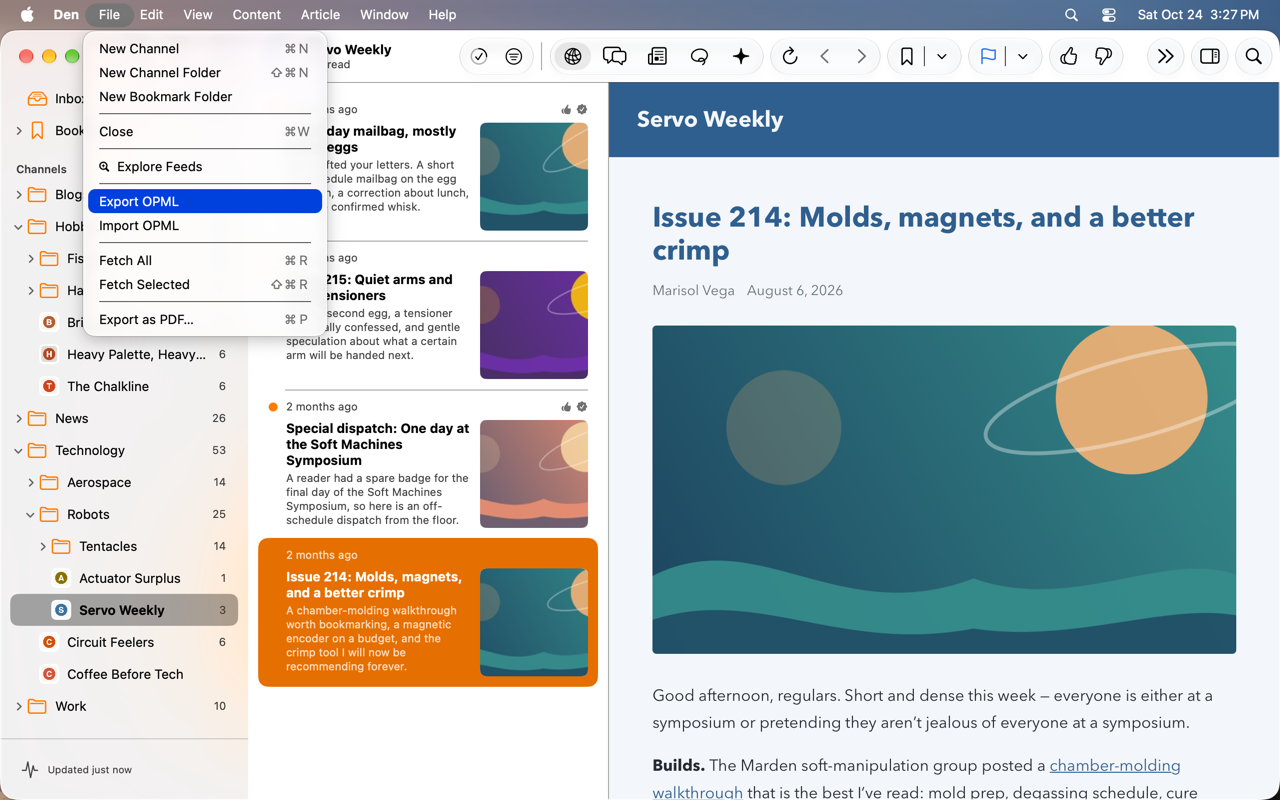1280x800 pixels.
Task: Click the Servo Weekly feed icon in sidebar
Action: pyautogui.click(x=61, y=610)
